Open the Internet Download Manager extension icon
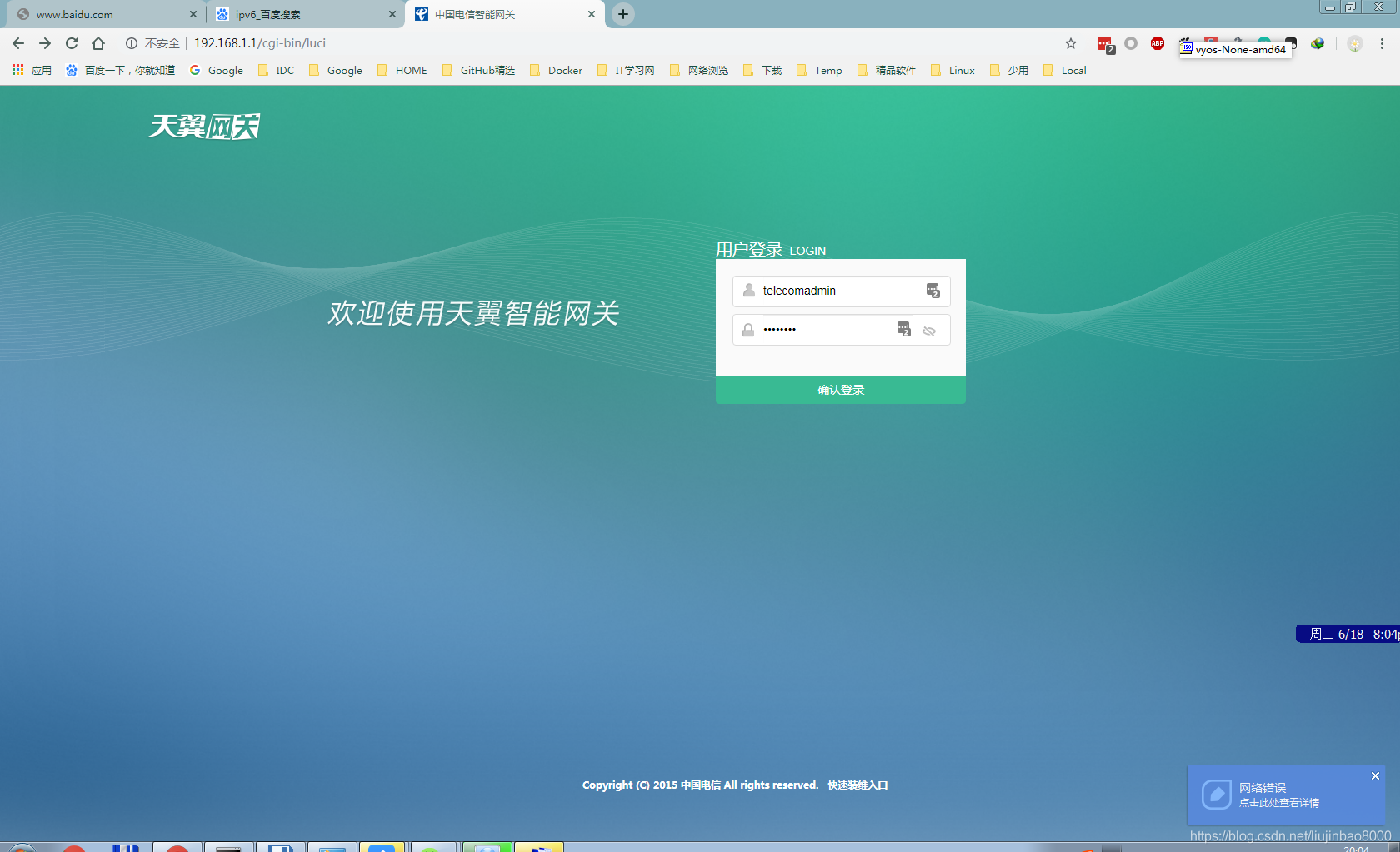Image resolution: width=1400 pixels, height=852 pixels. click(x=1317, y=43)
